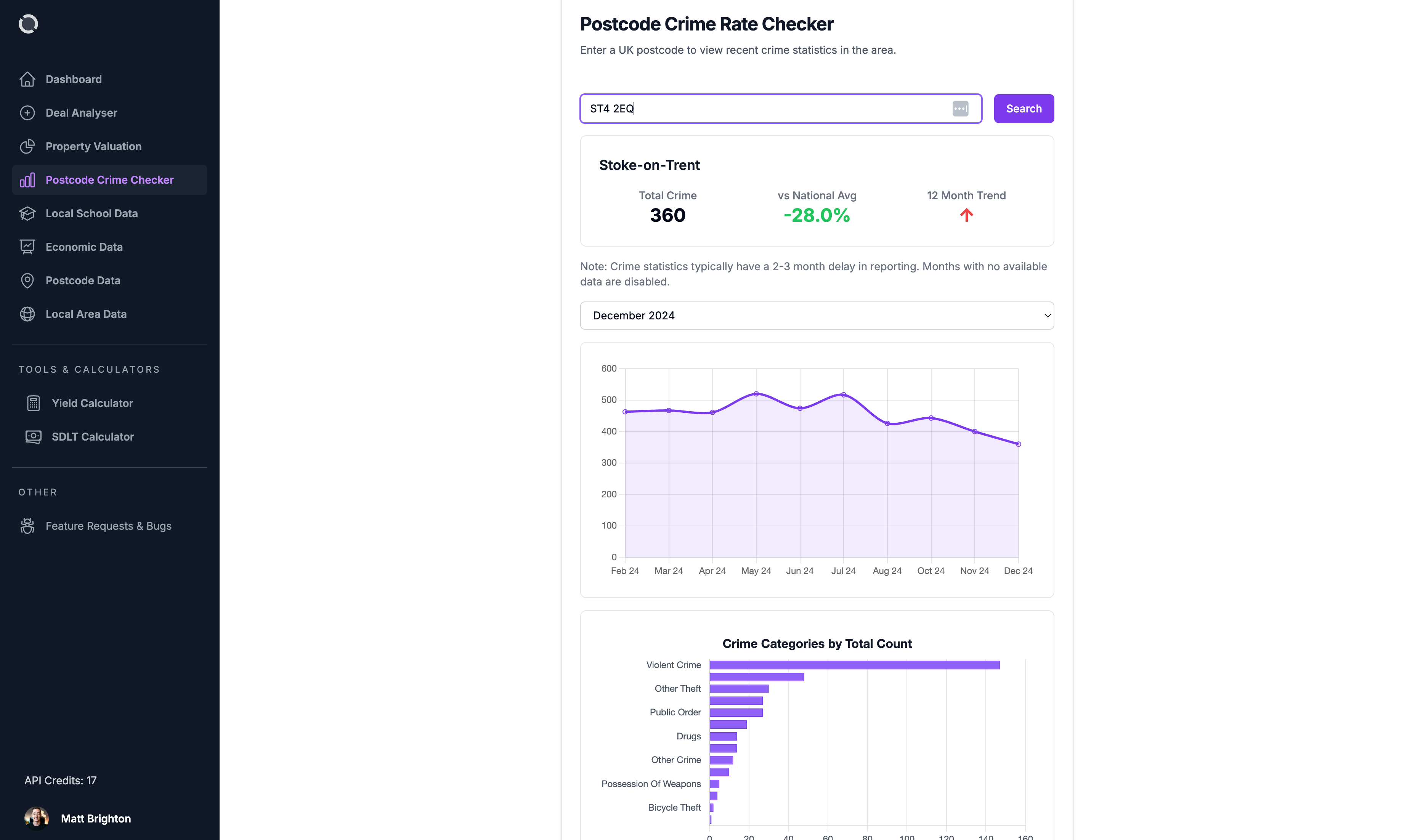
Task: Click into the postcode input field
Action: pyautogui.click(x=764, y=109)
